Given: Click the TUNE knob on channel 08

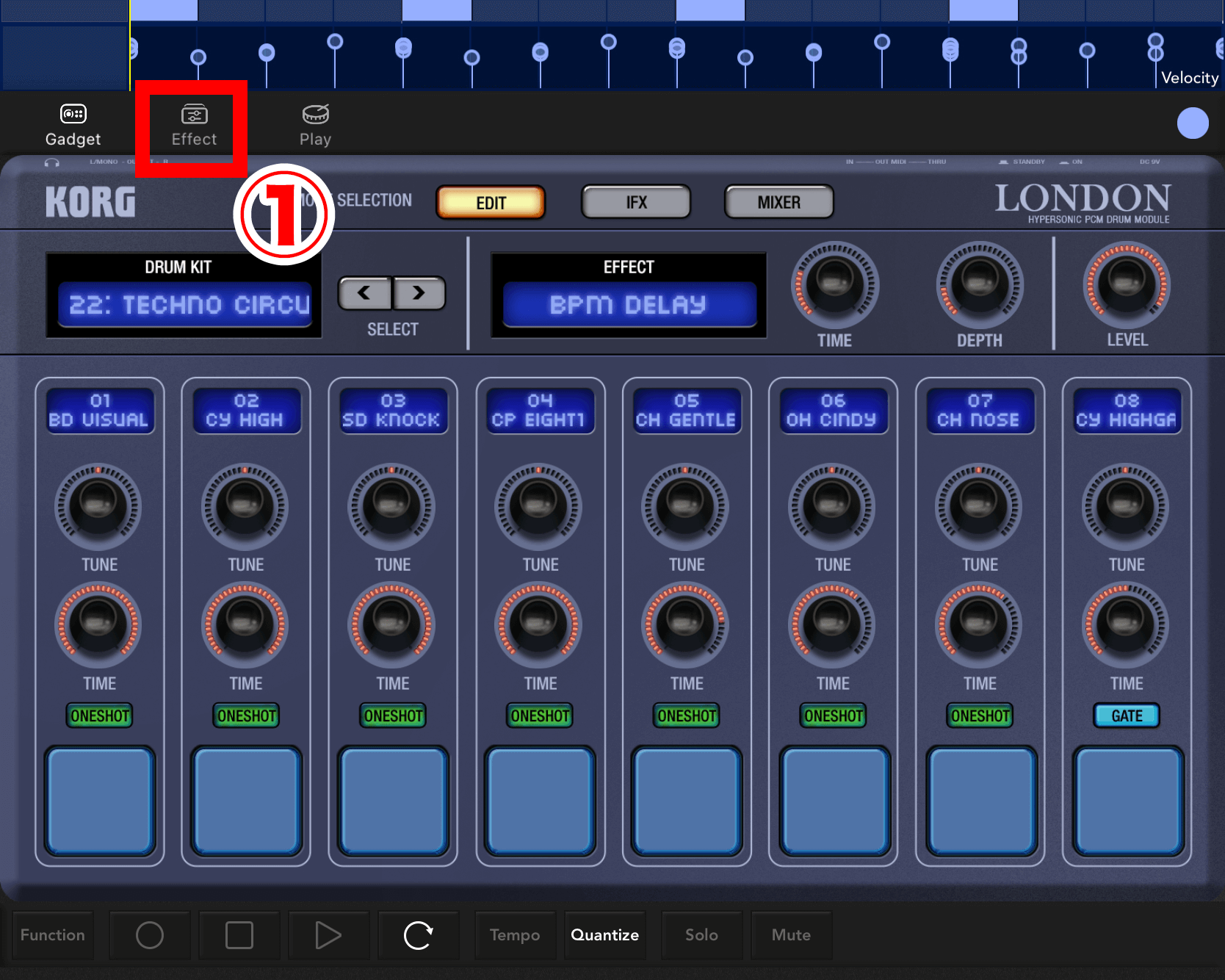Looking at the screenshot, I should point(1125,507).
